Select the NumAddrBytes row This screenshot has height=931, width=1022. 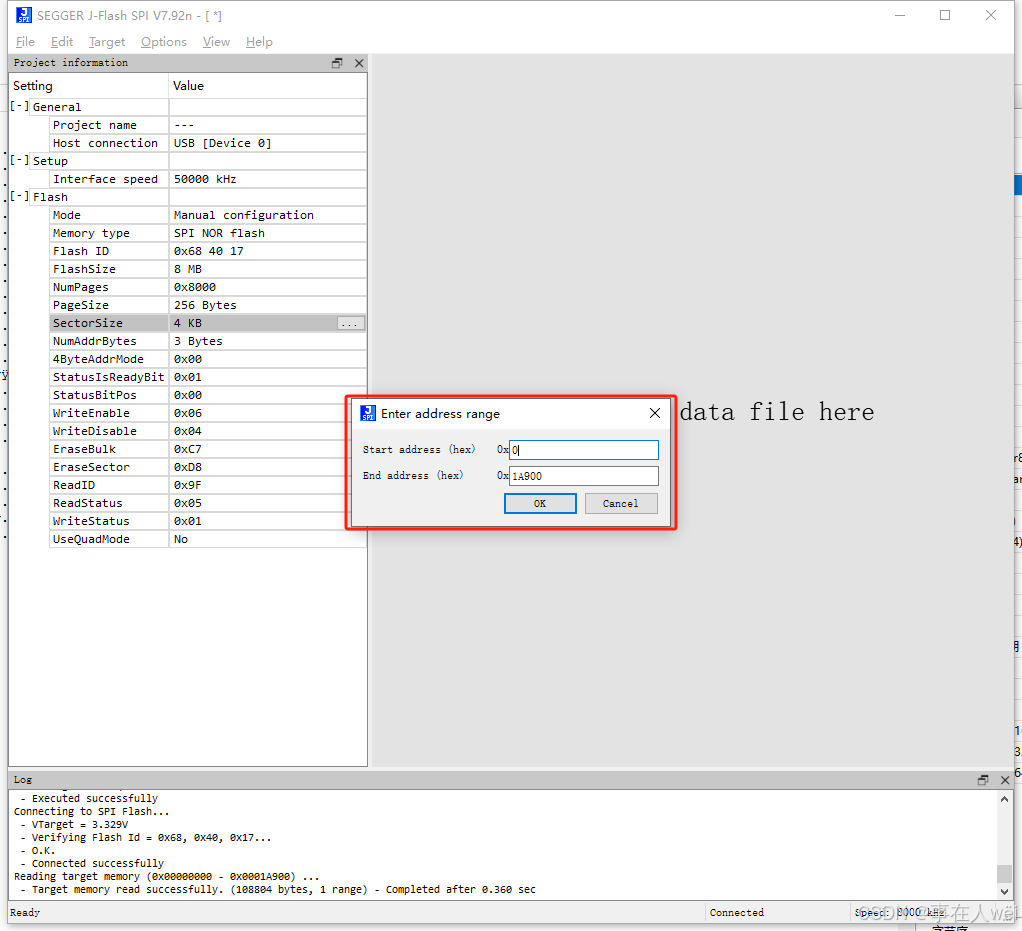208,342
